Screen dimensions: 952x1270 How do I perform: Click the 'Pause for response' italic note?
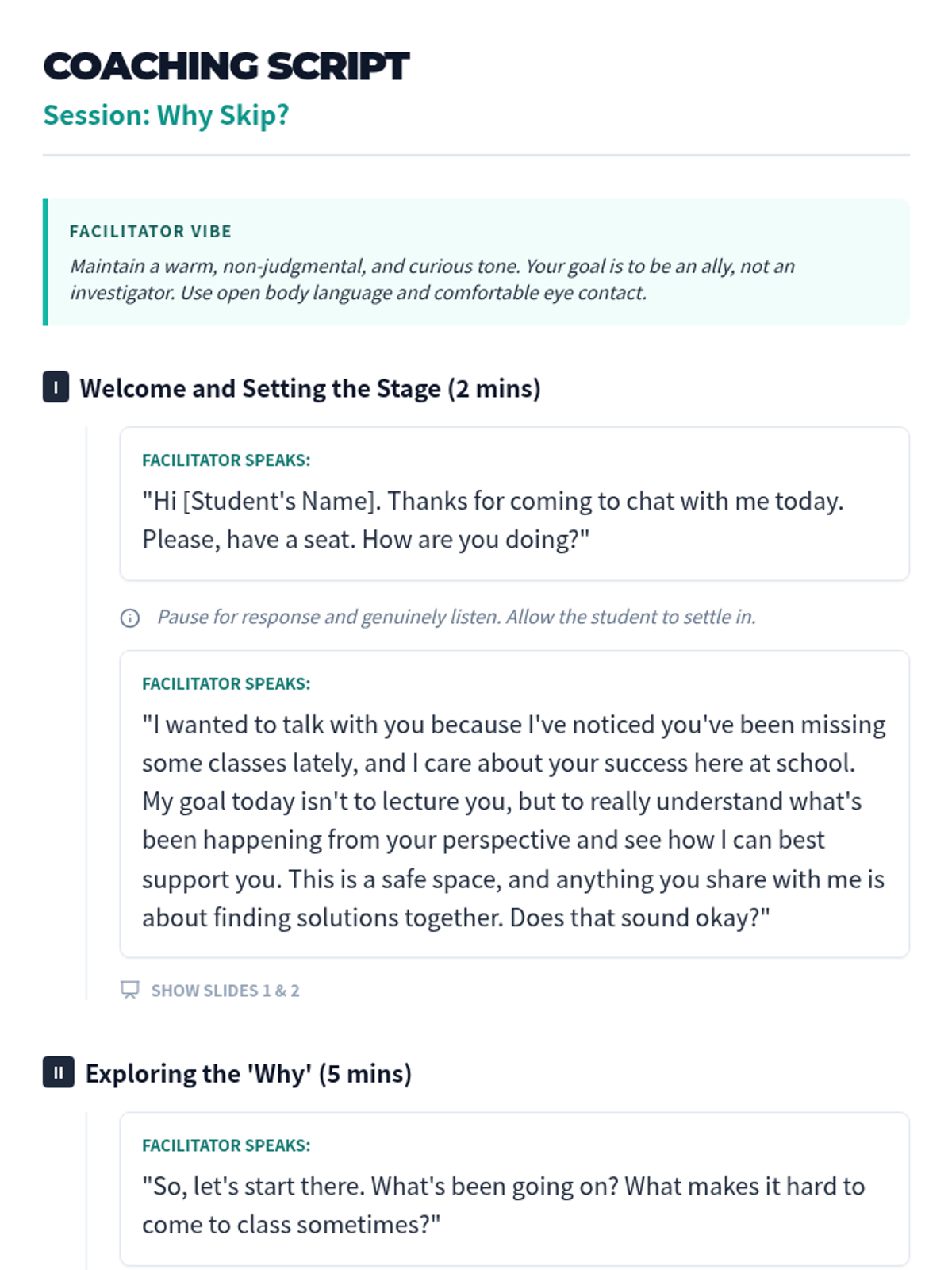pyautogui.click(x=456, y=617)
